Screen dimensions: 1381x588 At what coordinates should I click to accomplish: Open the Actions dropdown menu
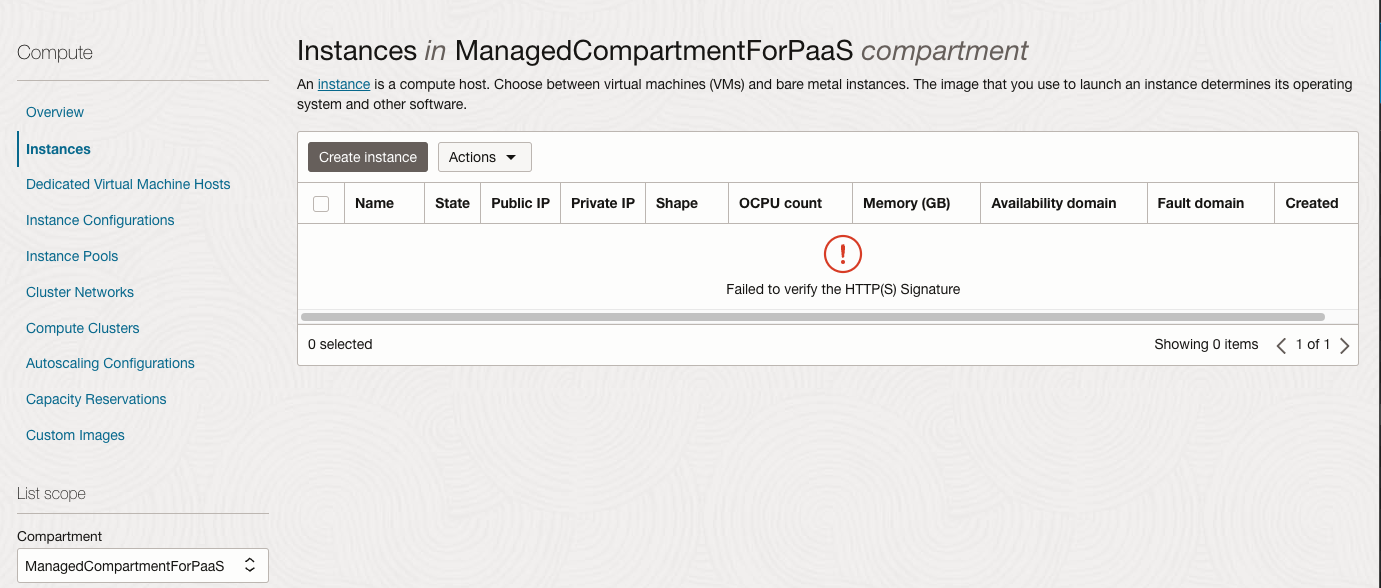484,157
